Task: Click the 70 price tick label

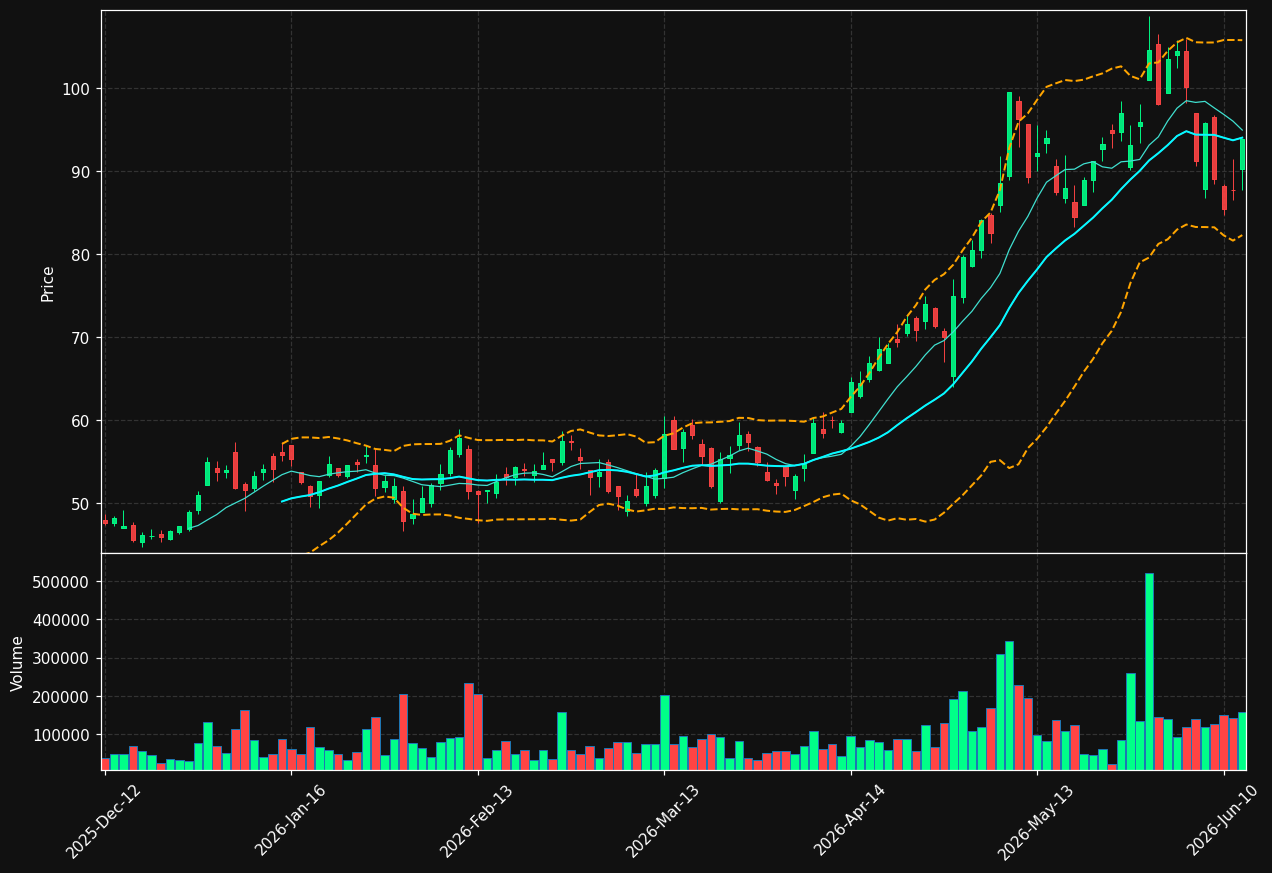Action: 80,338
